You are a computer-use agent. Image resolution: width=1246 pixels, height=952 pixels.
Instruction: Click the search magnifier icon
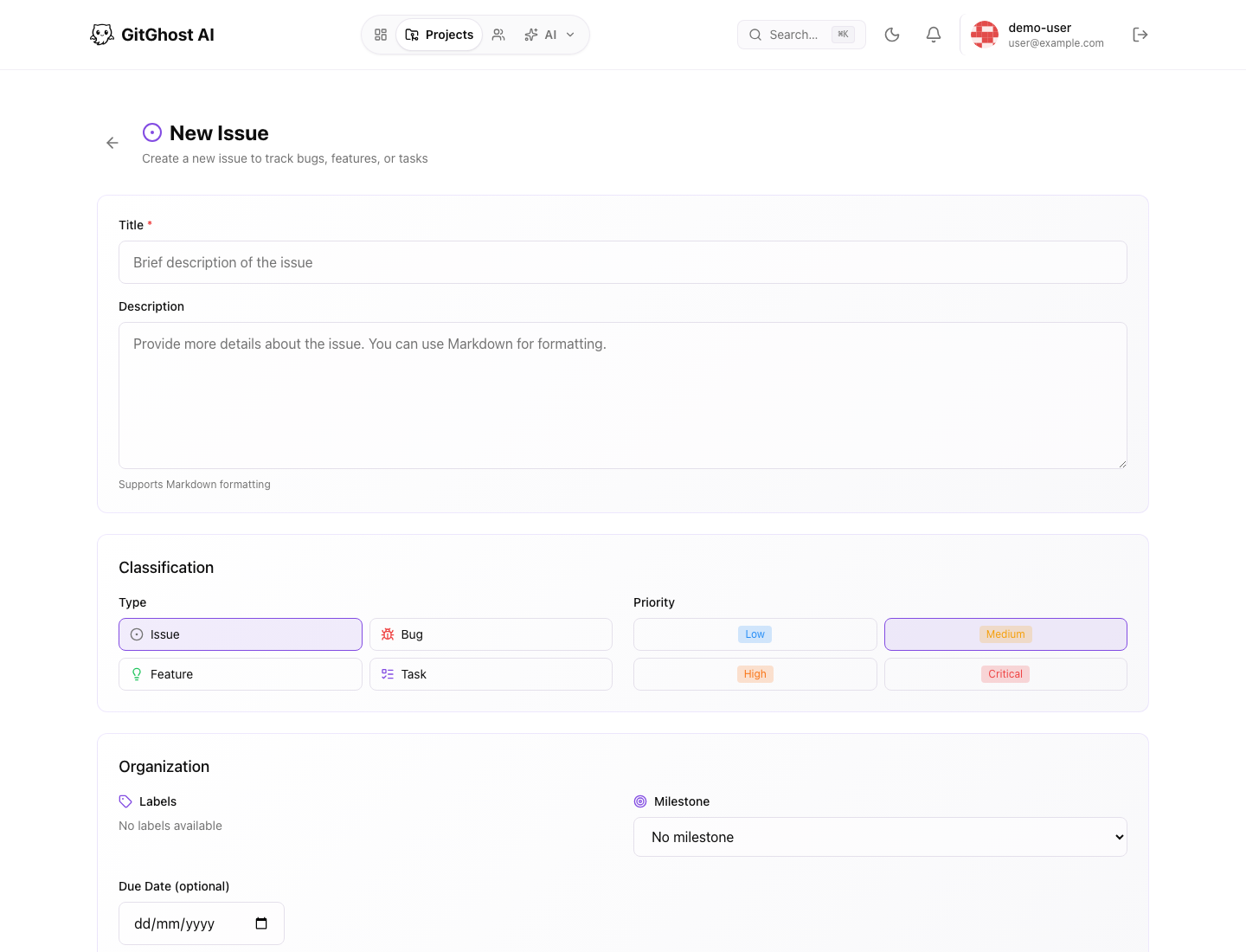click(755, 35)
